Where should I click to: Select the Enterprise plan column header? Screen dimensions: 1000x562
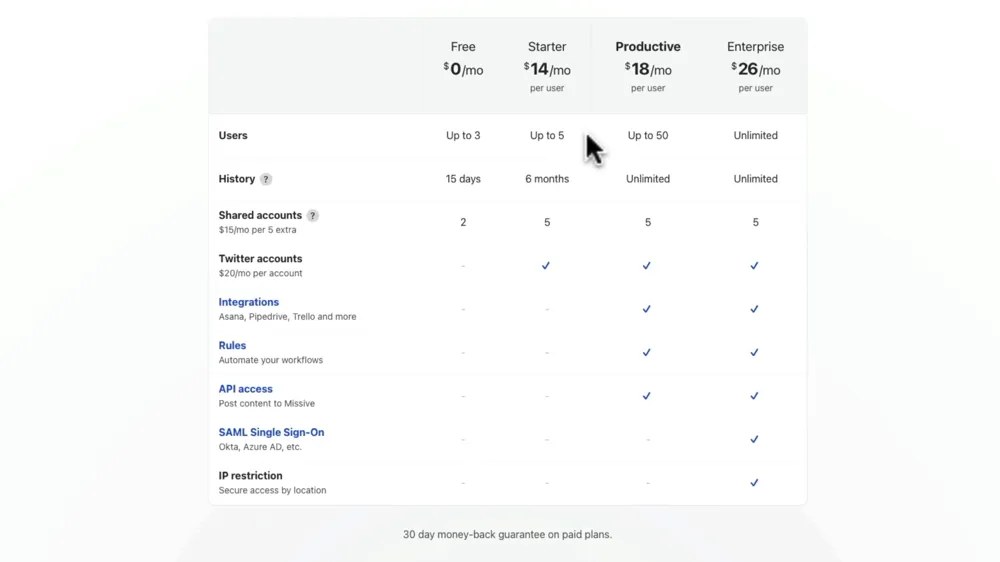pos(755,47)
